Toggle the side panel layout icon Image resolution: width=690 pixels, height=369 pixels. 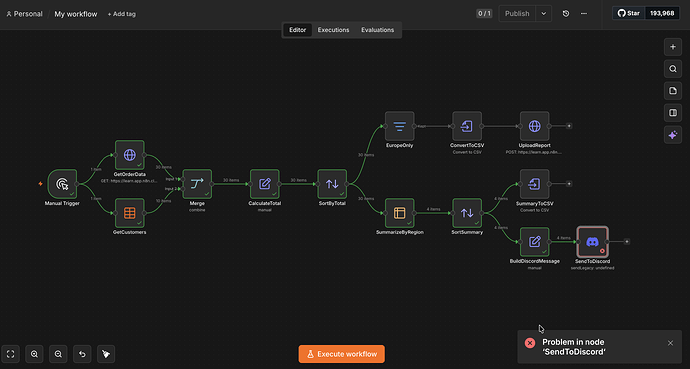672,113
